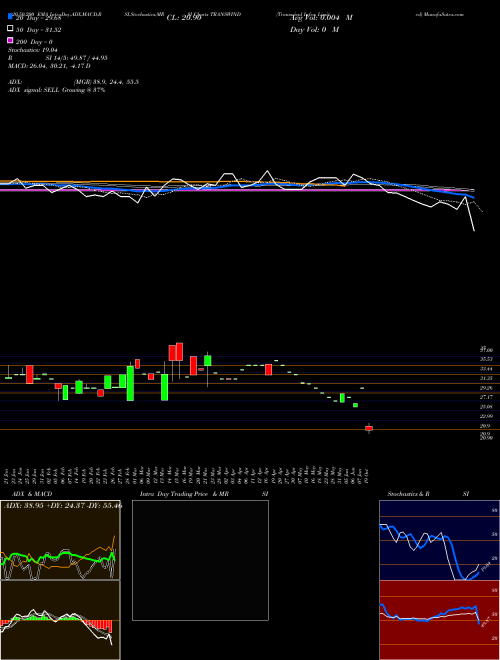Click the 'Stochastics & R' panel title
500x660 pixels.
point(409,494)
